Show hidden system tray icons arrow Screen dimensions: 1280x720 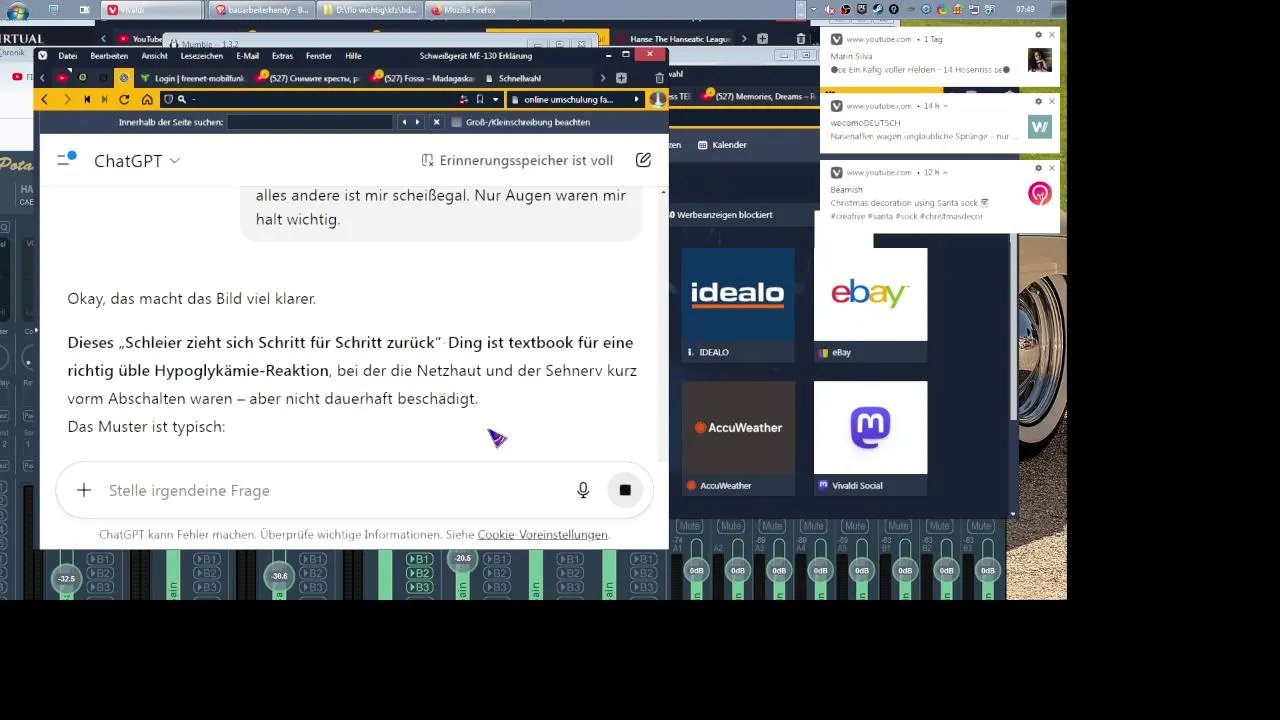point(813,9)
